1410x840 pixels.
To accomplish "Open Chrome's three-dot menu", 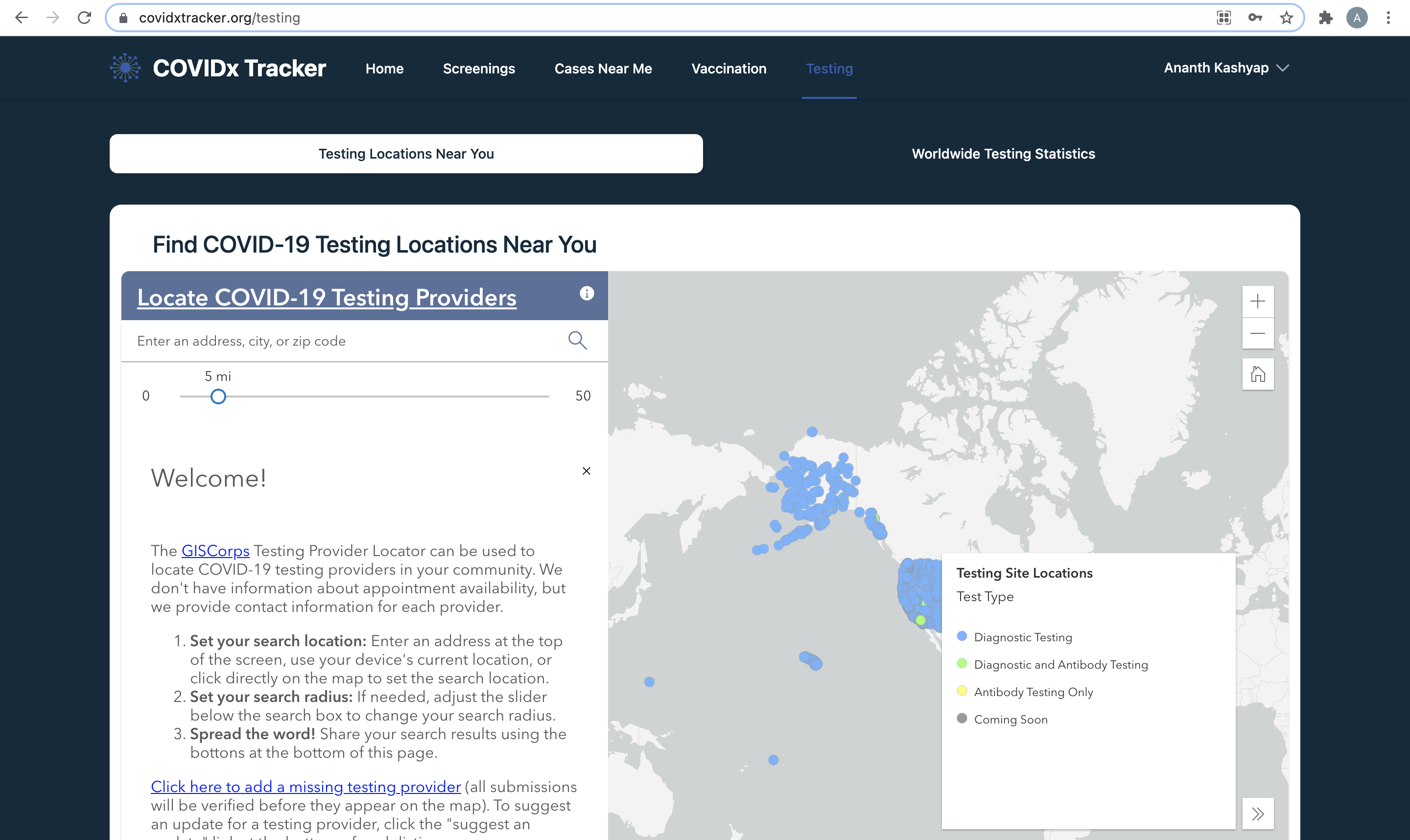I will click(x=1388, y=18).
